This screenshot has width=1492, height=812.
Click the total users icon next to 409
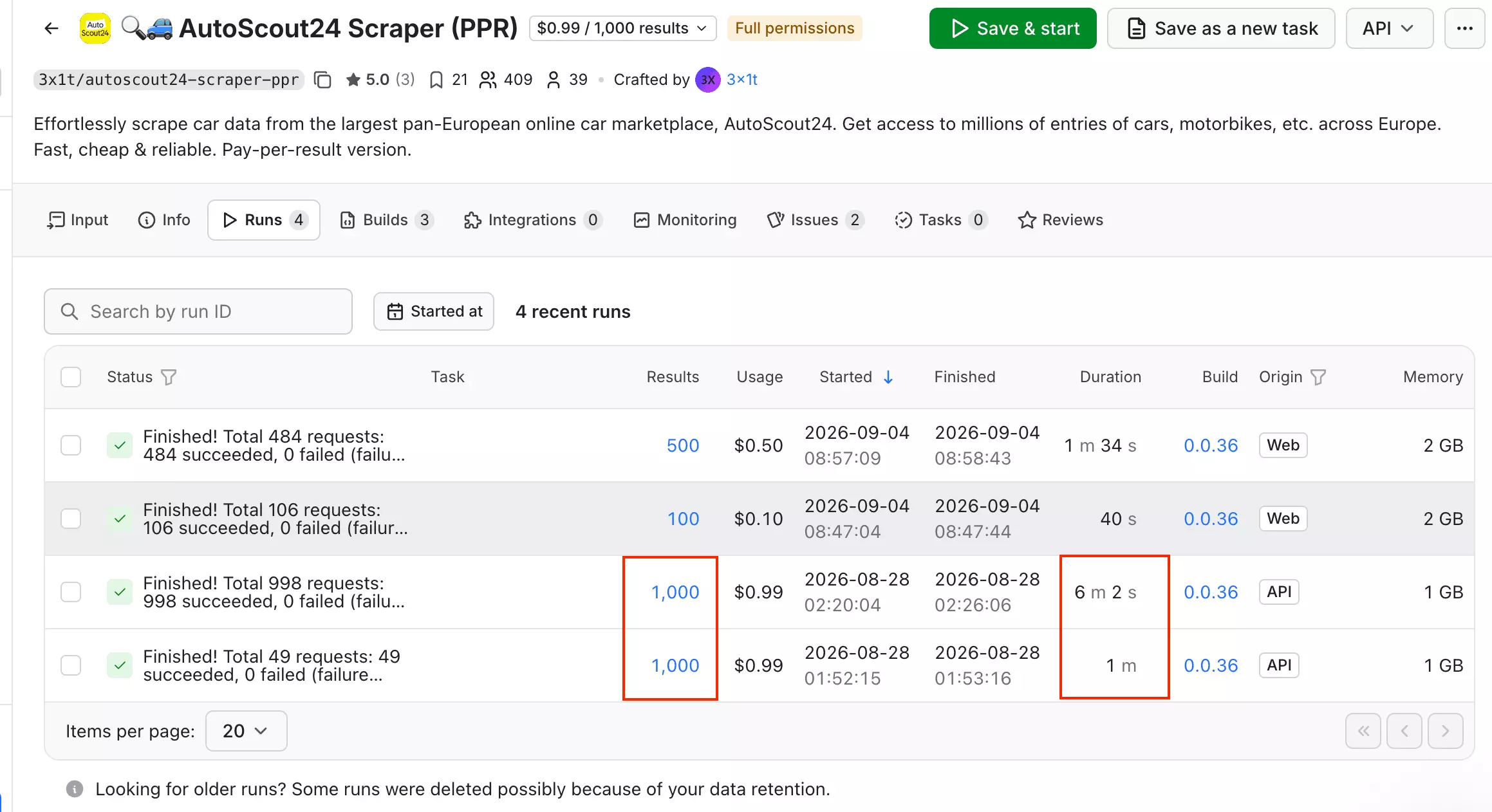488,80
